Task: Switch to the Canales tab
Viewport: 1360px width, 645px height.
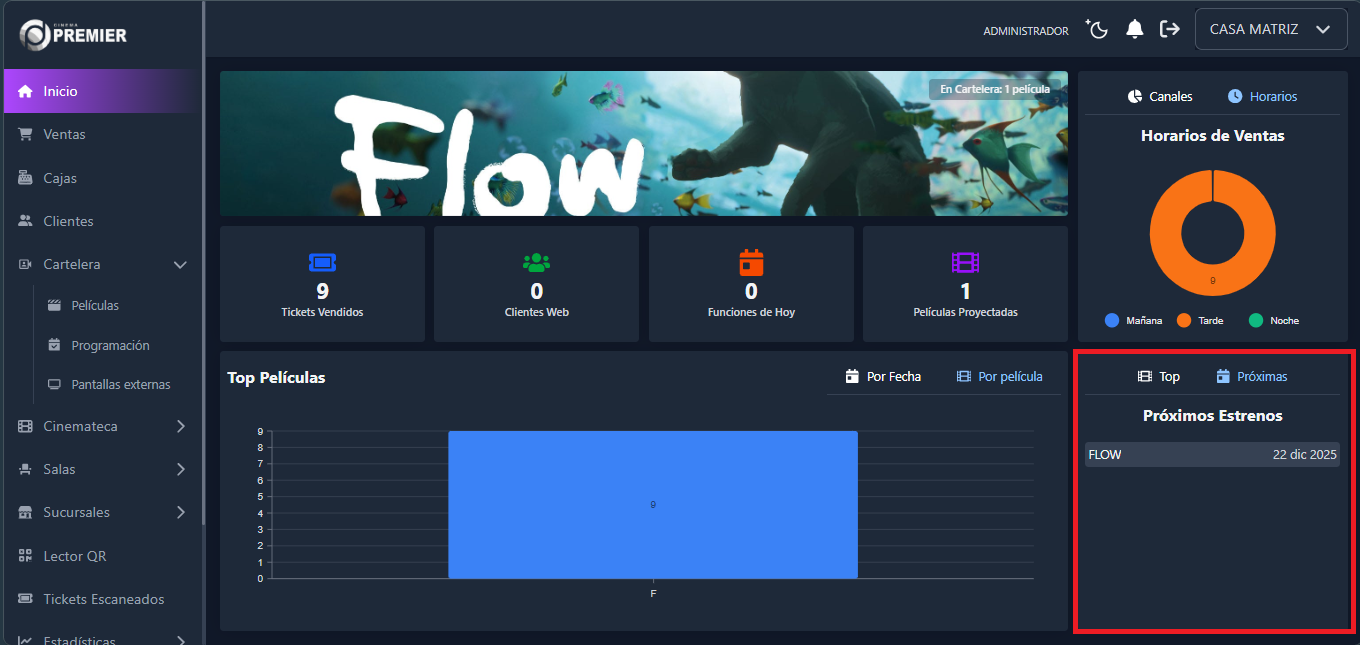Action: 1160,97
